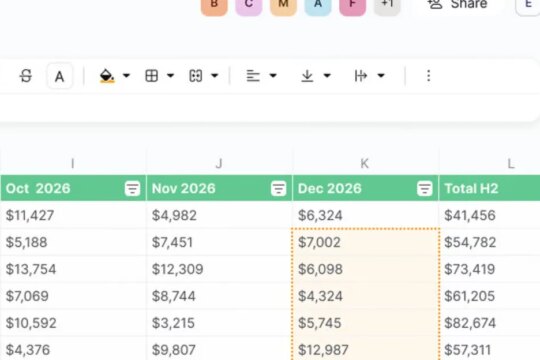540x360 pixels.
Task: Open horizontal align dropdown arrow
Action: (273, 75)
